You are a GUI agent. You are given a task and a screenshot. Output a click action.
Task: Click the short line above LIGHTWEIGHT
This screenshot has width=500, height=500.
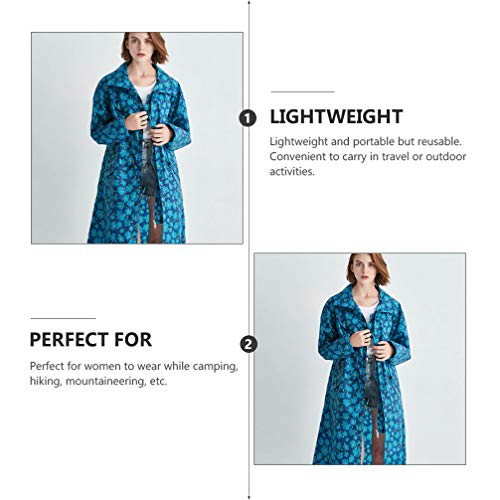pyautogui.click(x=302, y=91)
